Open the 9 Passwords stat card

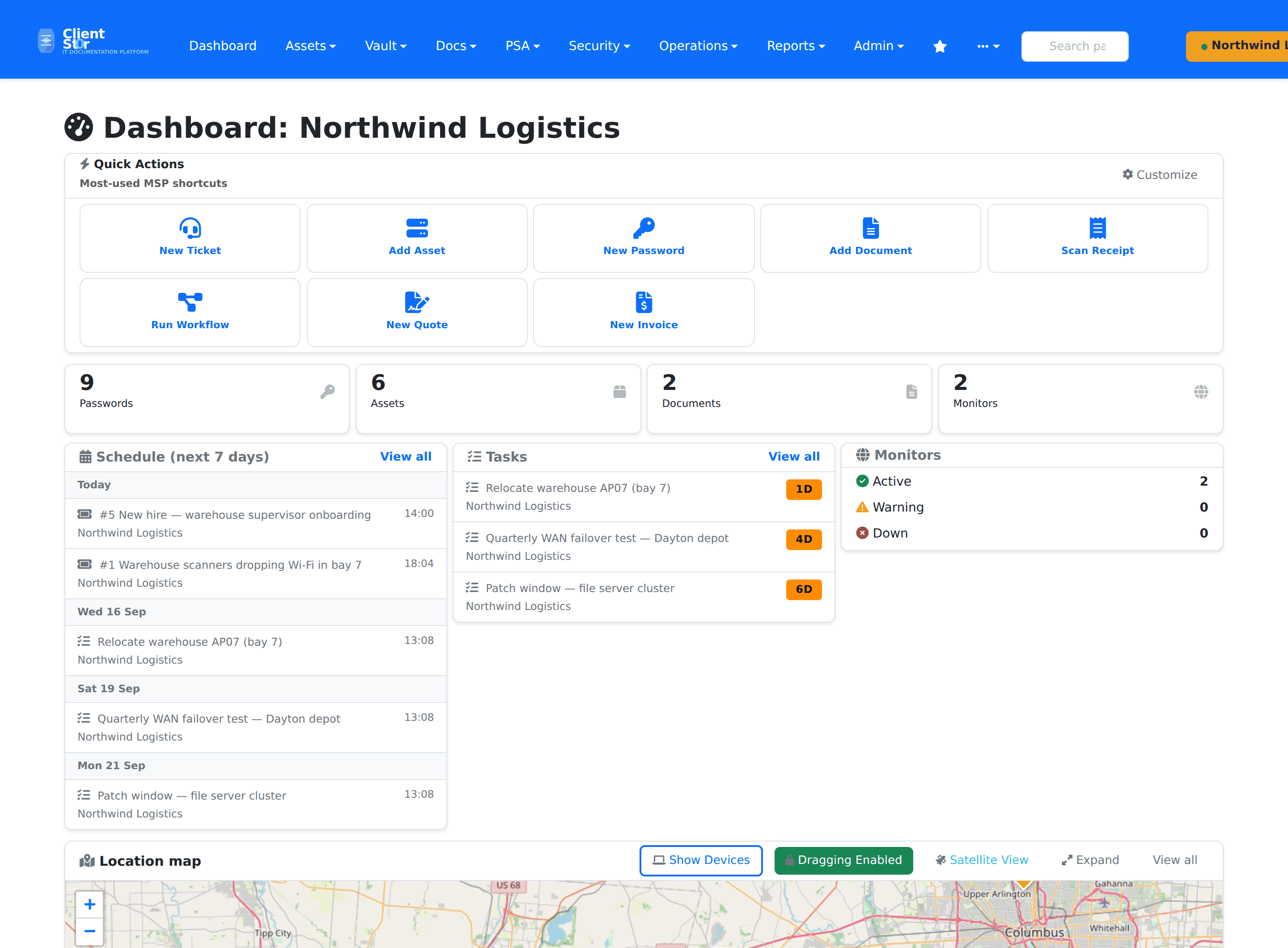click(207, 398)
